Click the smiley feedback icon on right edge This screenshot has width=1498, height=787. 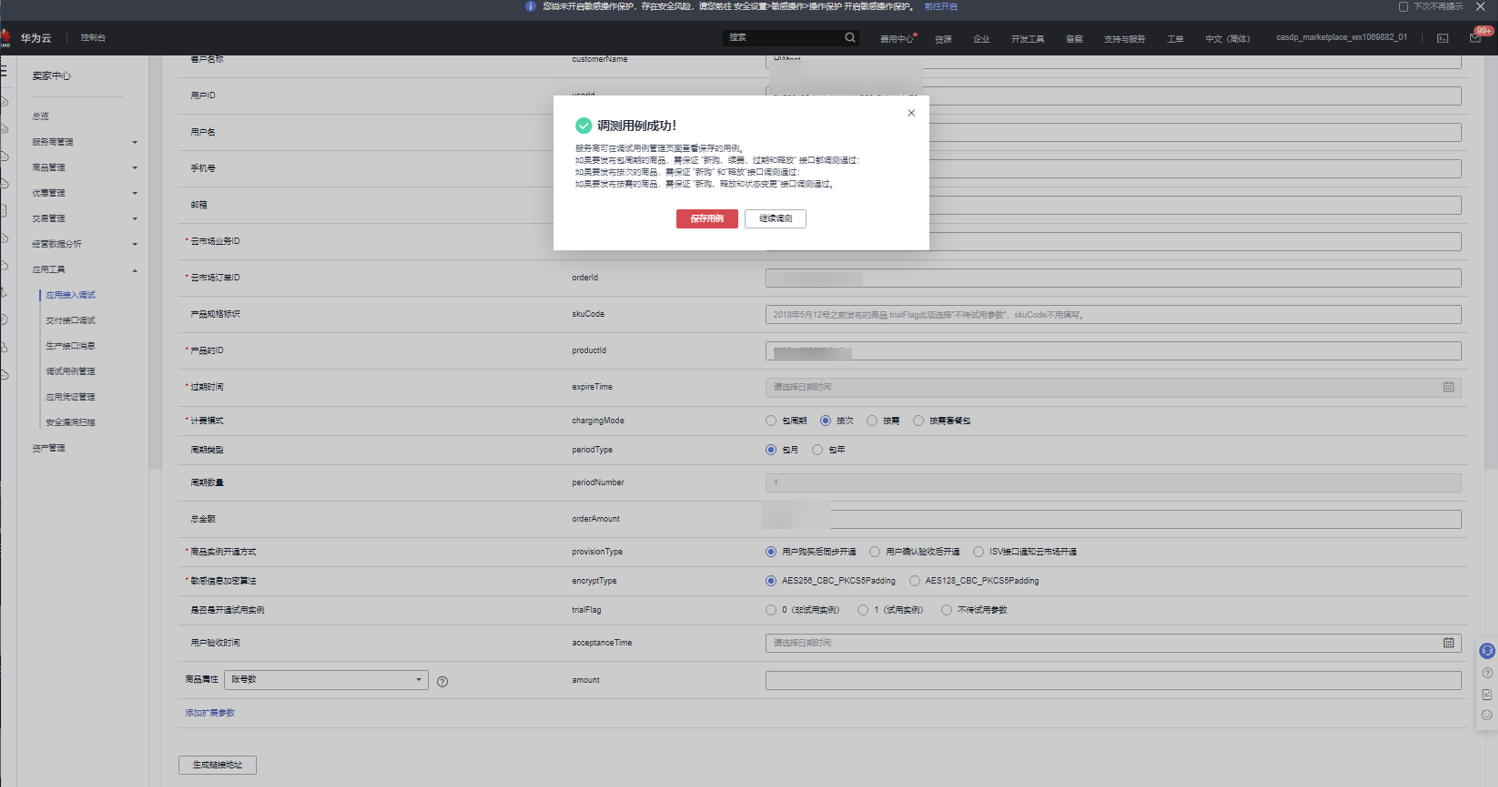(x=1487, y=715)
